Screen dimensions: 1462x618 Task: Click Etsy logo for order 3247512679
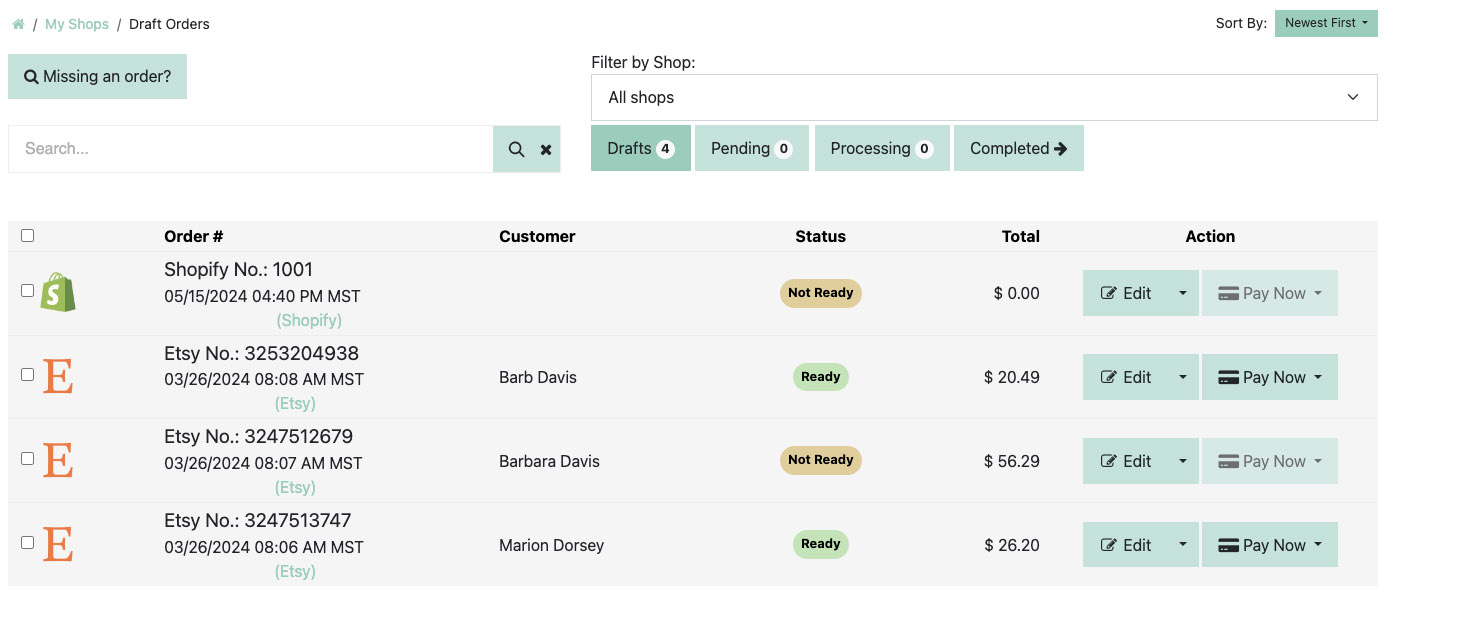[x=58, y=461]
